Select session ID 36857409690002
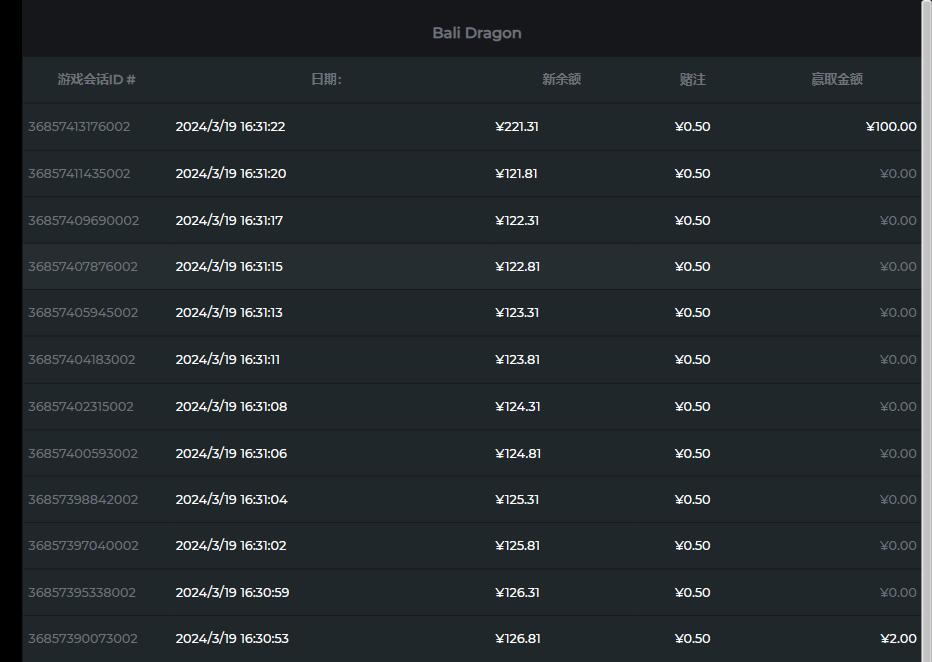 point(83,221)
